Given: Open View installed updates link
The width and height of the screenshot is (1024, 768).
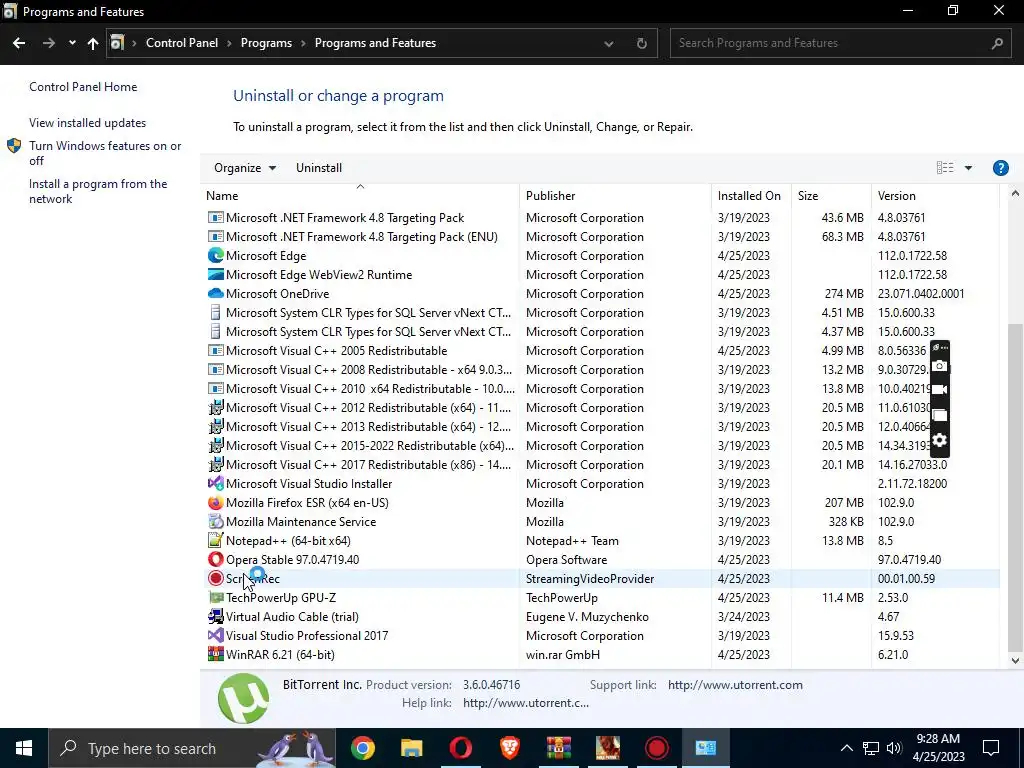Looking at the screenshot, I should coord(88,123).
